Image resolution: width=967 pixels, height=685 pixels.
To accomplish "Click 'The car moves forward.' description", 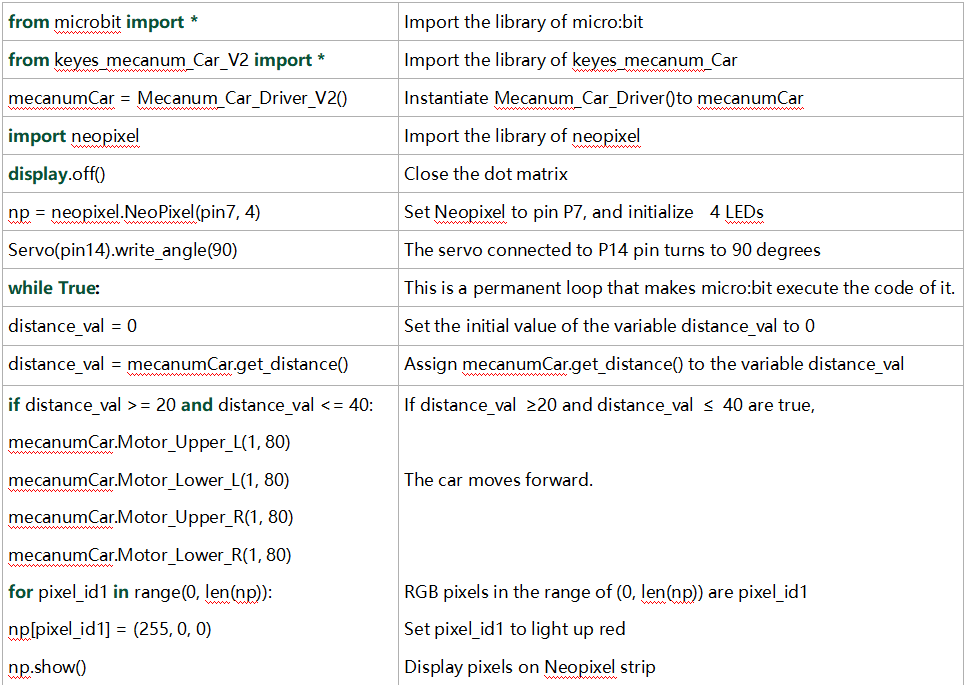I will (498, 480).
